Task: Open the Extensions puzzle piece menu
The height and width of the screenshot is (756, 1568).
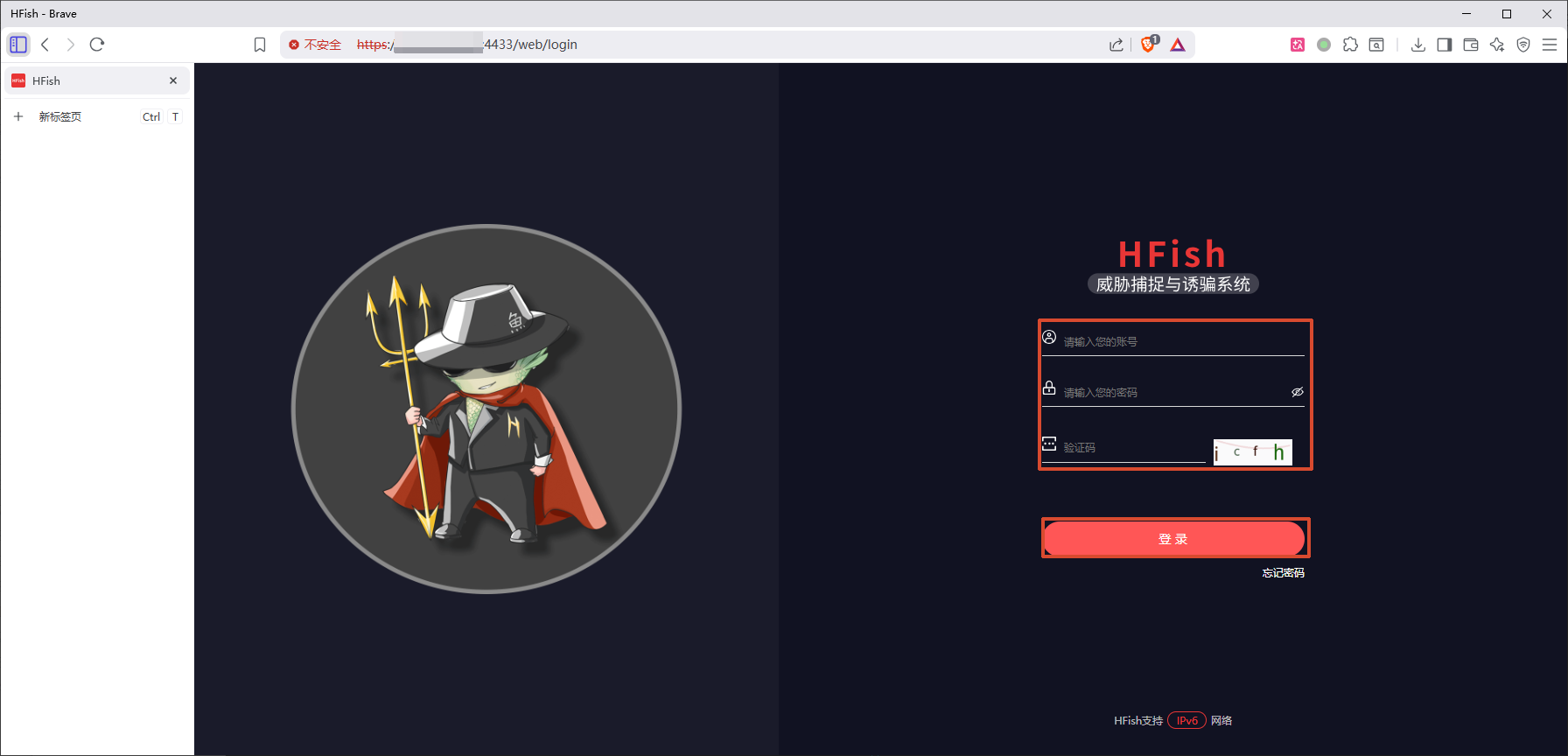Action: (1350, 45)
